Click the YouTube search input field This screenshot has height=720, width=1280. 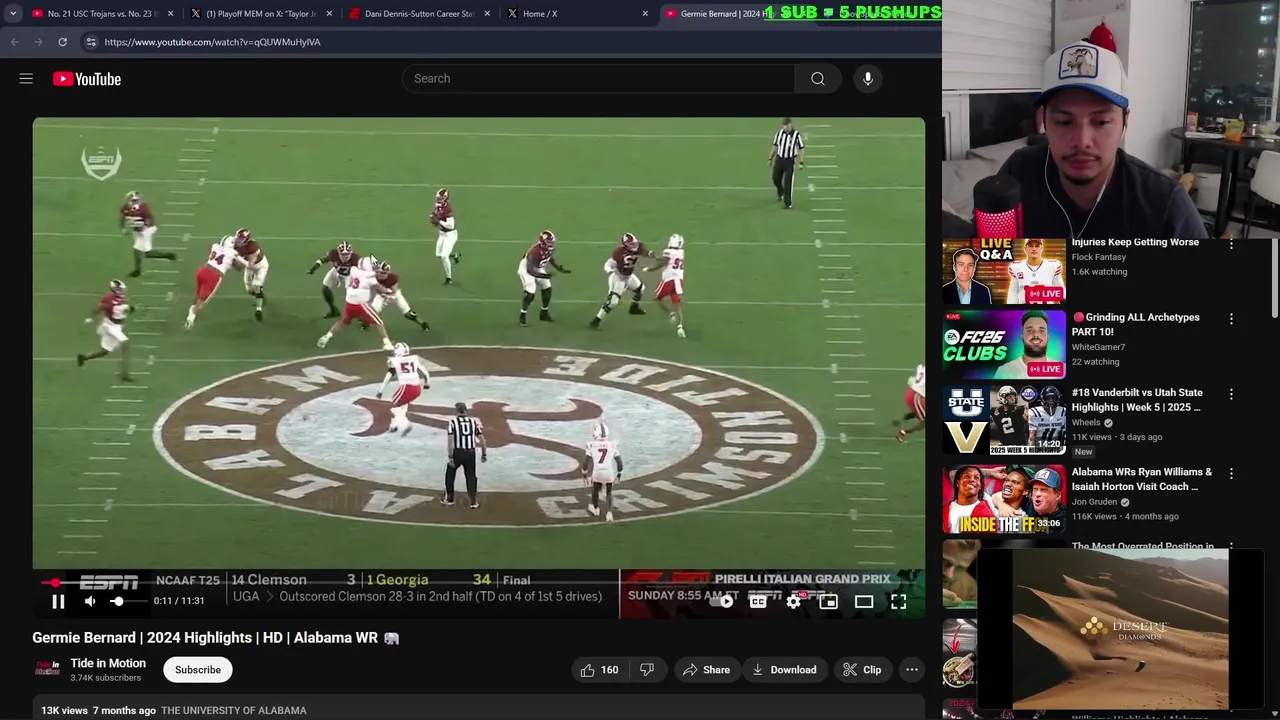[x=598, y=79]
